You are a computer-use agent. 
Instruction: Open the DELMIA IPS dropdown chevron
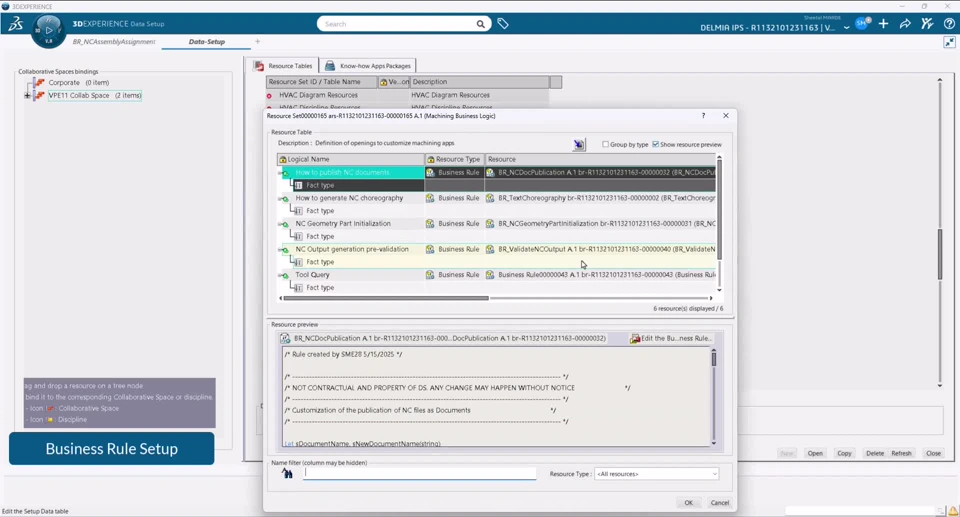tap(846, 28)
